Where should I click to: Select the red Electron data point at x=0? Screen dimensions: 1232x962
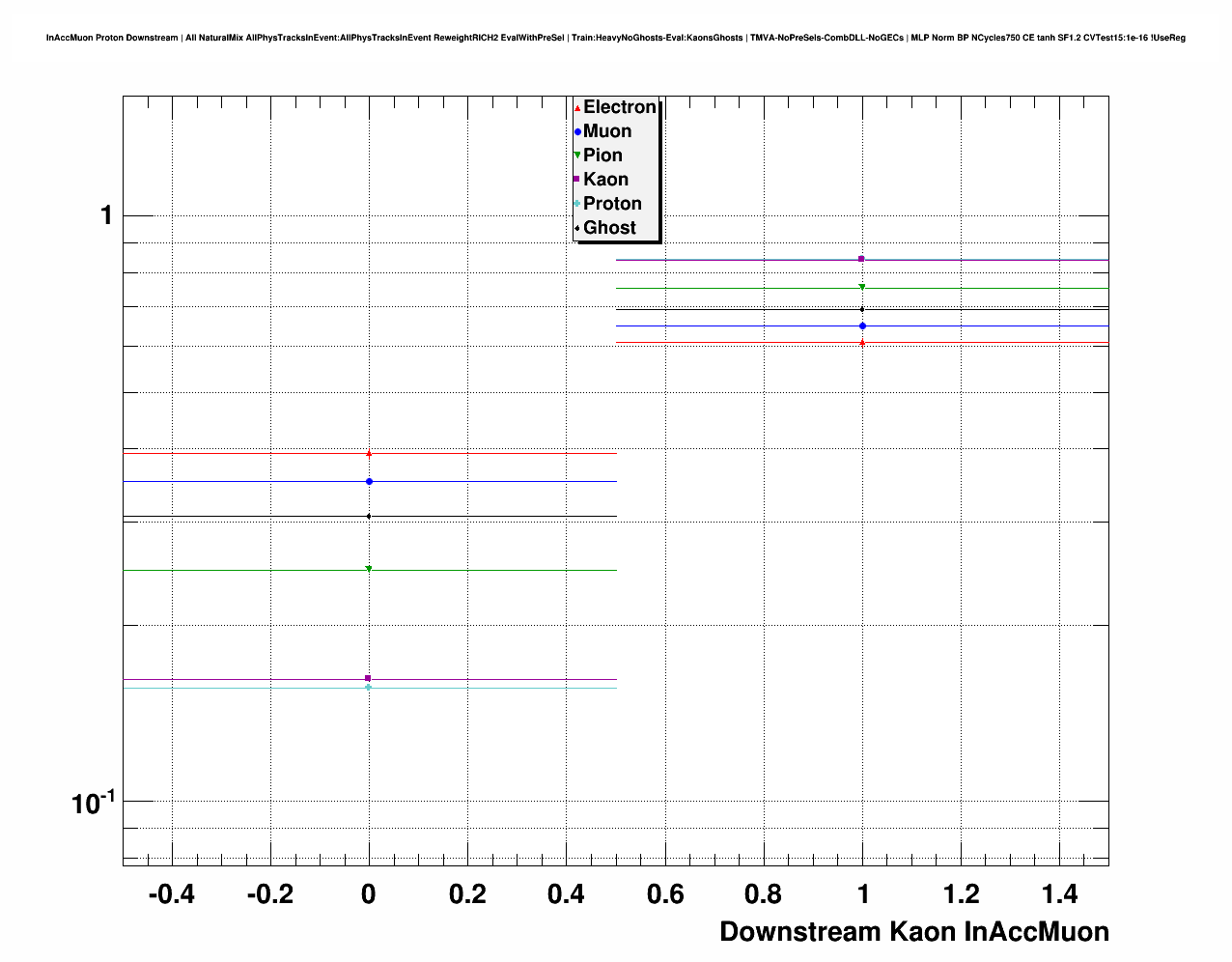[369, 453]
